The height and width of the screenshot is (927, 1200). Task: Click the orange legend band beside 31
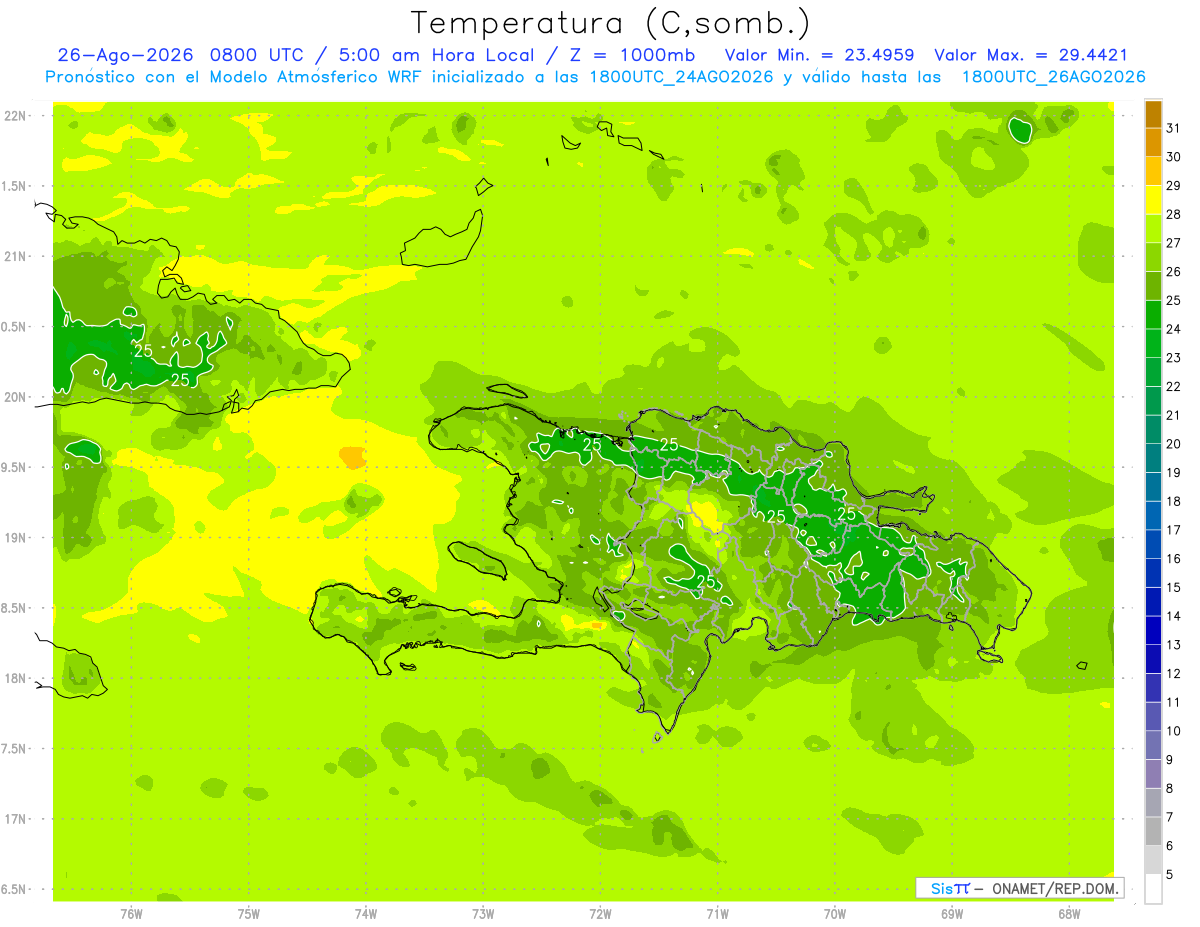[x=1153, y=115]
